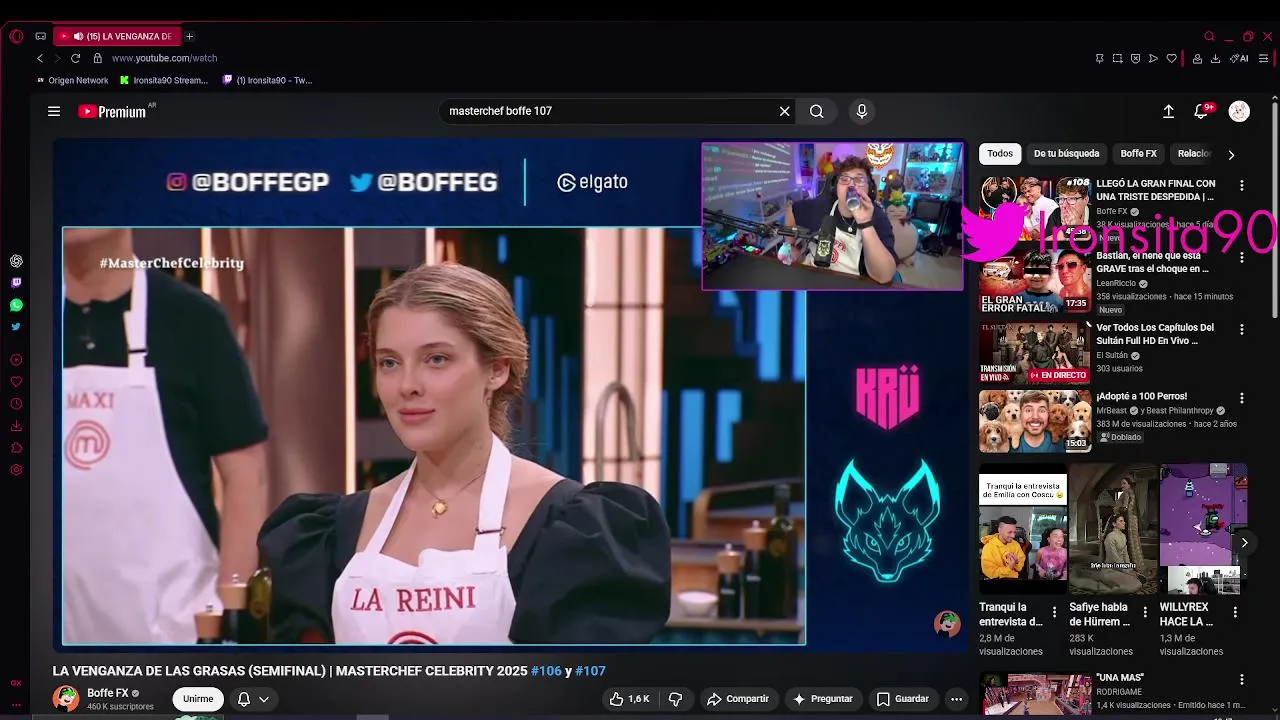Select De tu búsqueda filter chip

coord(1066,154)
